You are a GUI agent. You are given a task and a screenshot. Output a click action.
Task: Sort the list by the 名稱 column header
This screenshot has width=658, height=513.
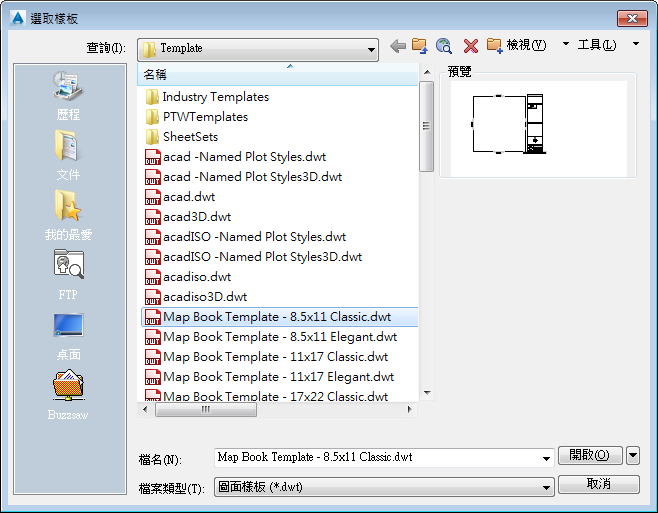coord(277,75)
